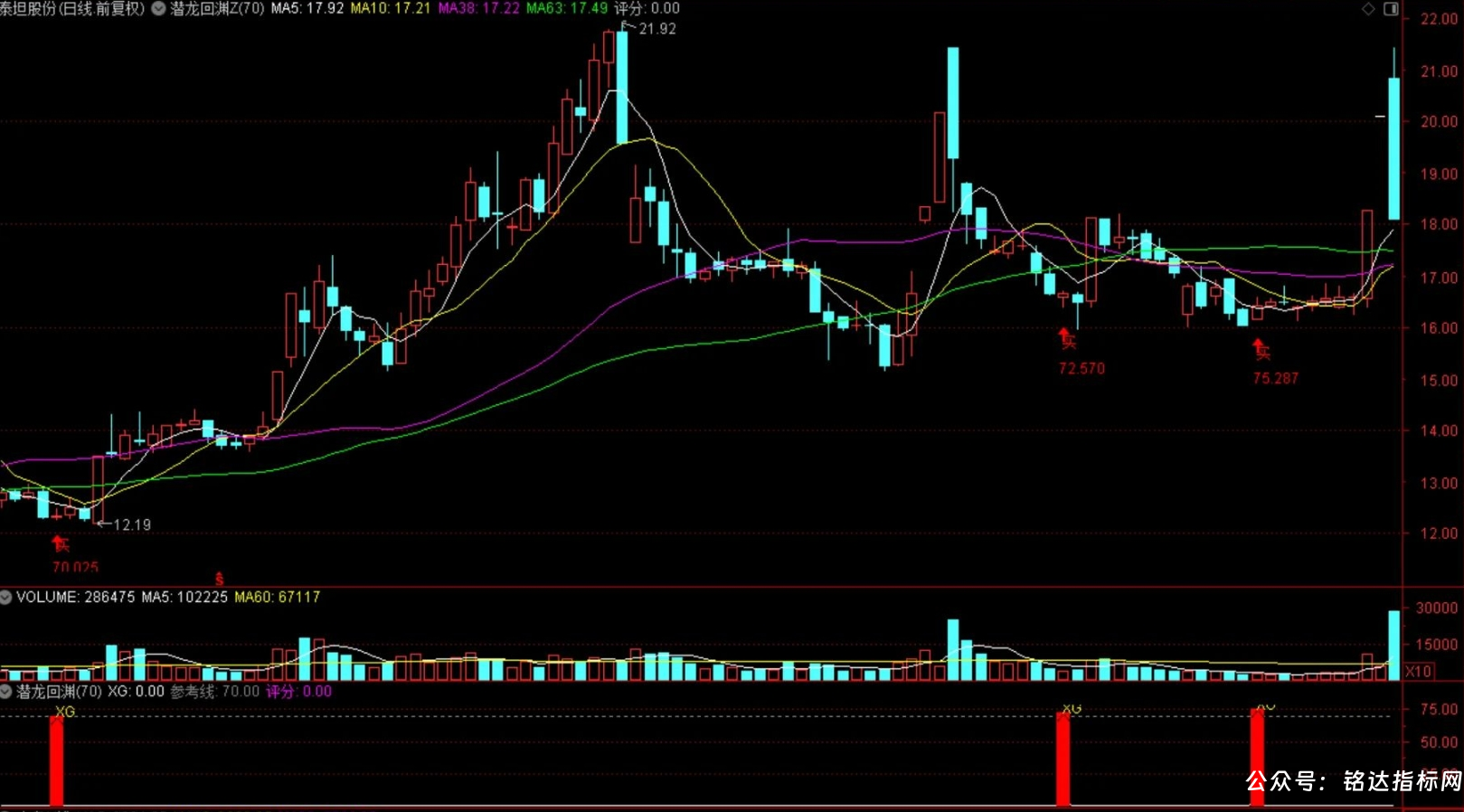Open the main chart indicator dropdown arrow

159,8
